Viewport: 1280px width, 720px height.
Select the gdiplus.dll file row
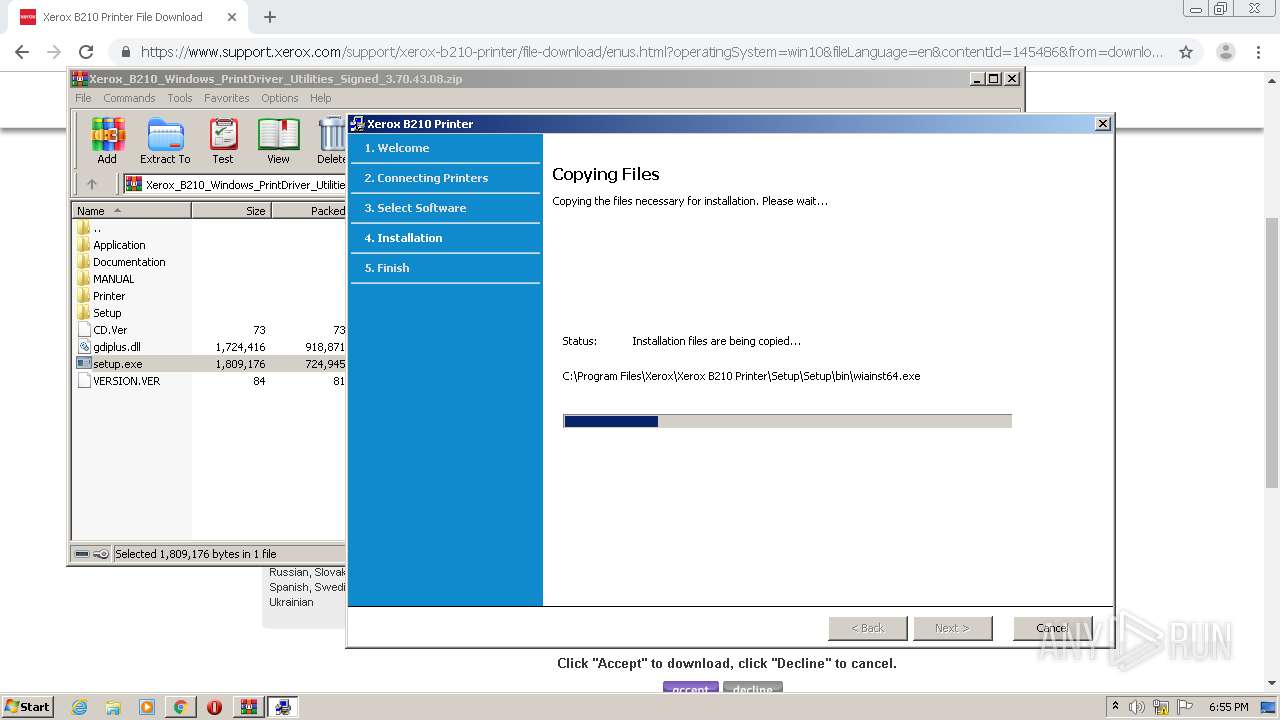210,347
